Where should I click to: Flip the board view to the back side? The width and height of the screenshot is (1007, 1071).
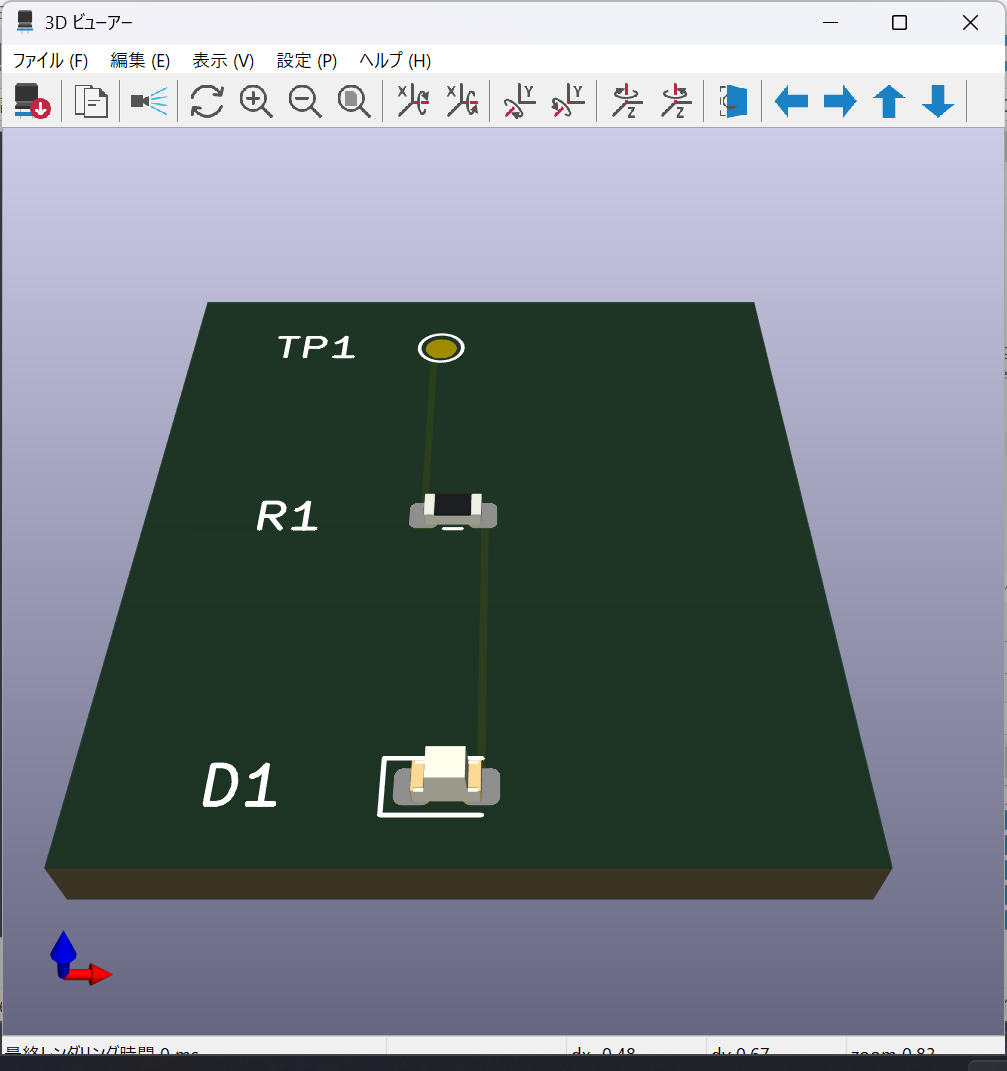click(x=732, y=101)
